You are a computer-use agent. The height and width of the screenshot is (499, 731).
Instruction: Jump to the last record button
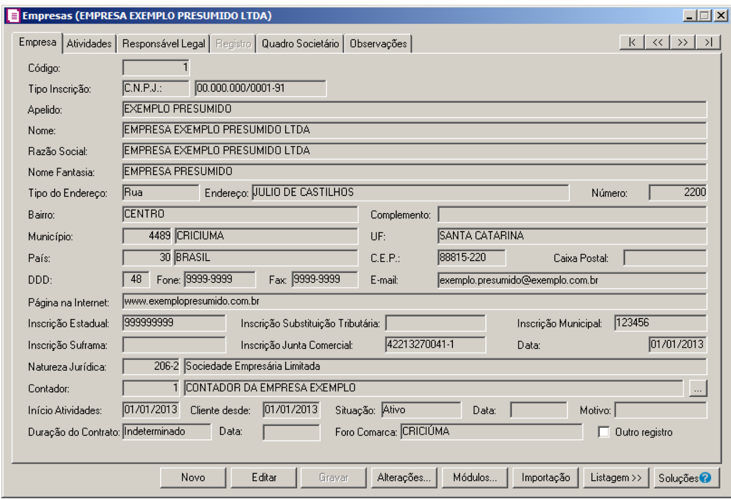[707, 43]
